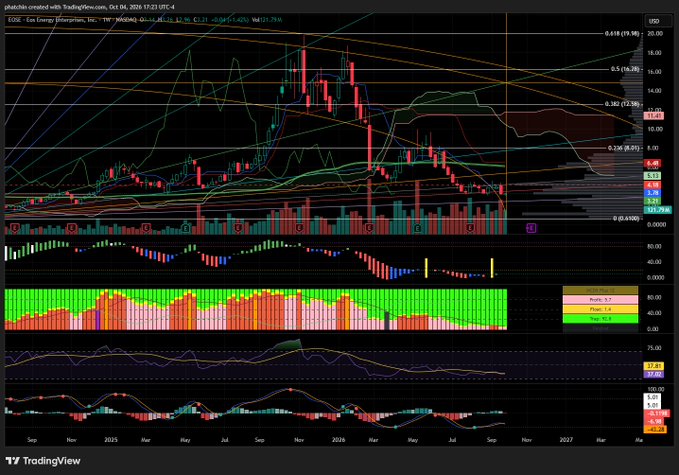Click the red -0.1198 indicator value label
Viewport: 679px width, 475px height.
[657, 414]
